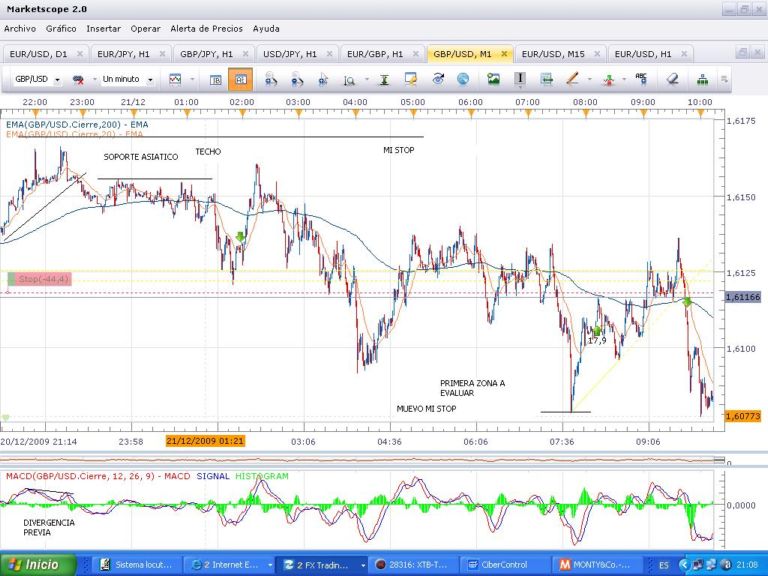Close the GBP/USD, M1 tab
Screen dimensions: 768x576
click(x=505, y=53)
